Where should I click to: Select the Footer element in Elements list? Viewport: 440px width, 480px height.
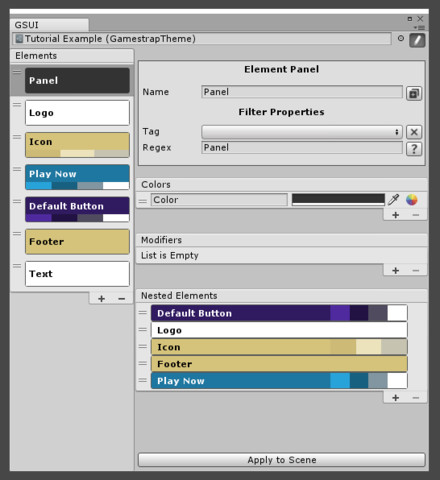pos(77,242)
